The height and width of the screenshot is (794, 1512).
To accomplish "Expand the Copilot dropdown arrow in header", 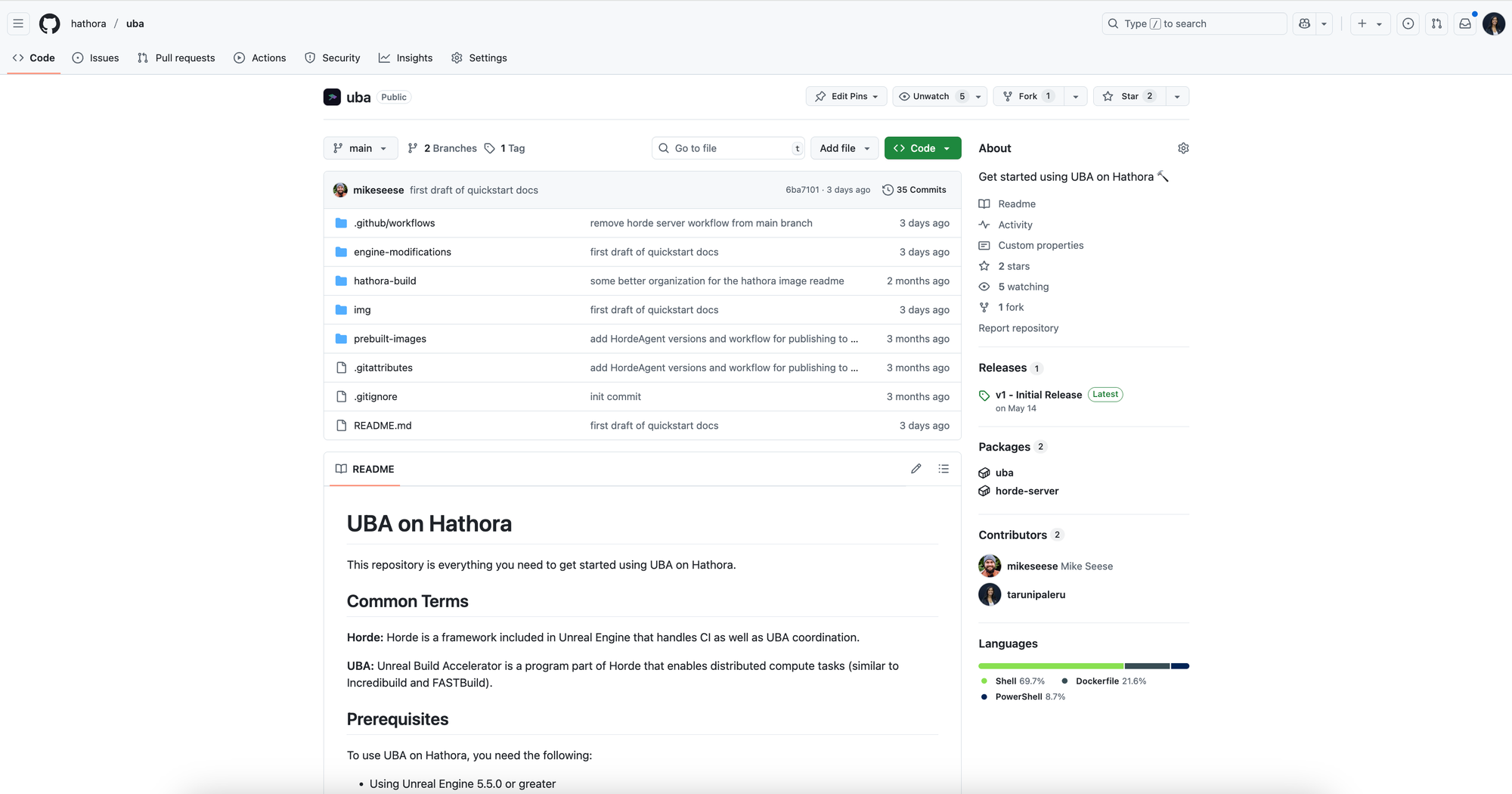I will [1324, 23].
